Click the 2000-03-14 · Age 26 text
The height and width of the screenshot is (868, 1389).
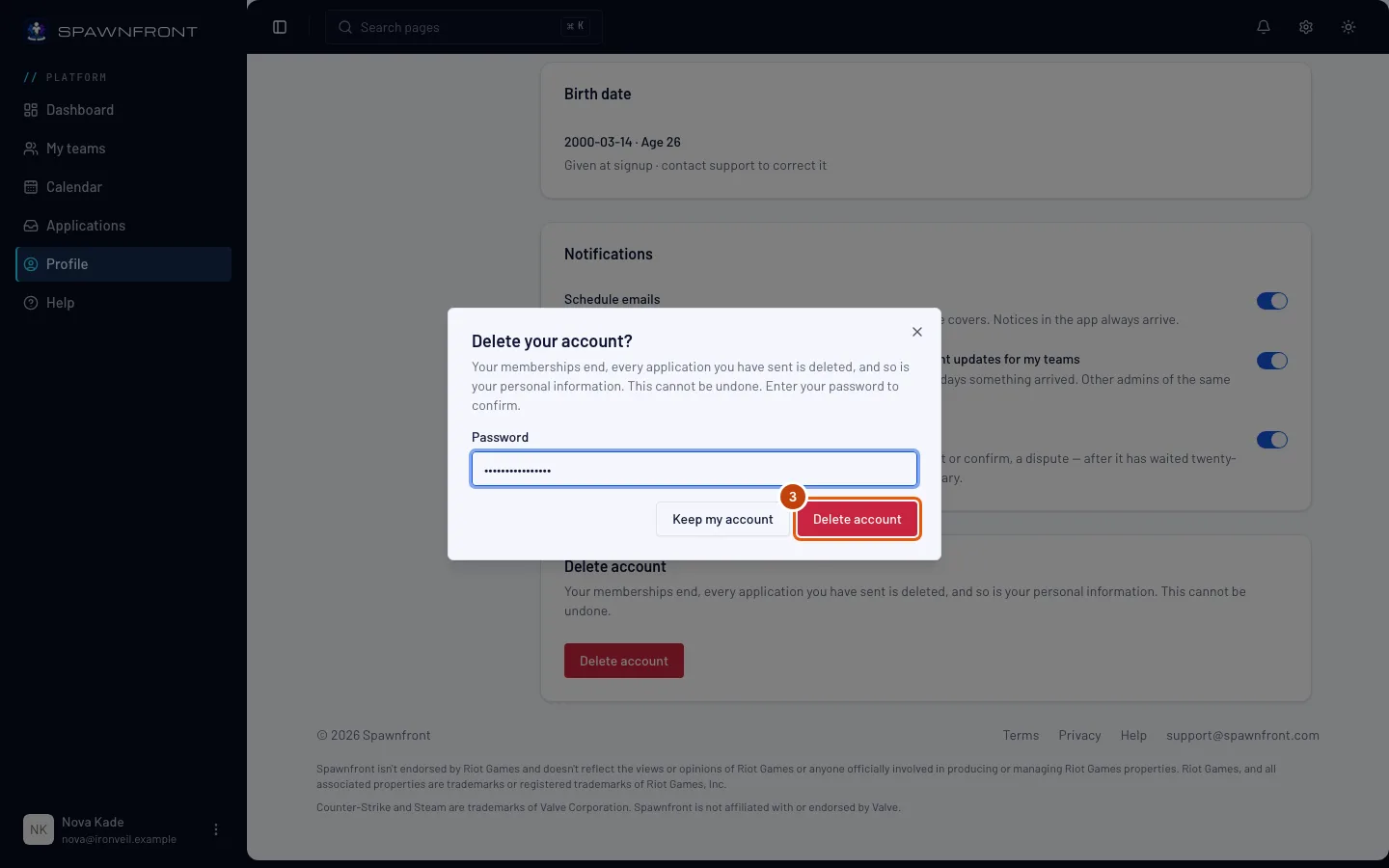tap(622, 142)
